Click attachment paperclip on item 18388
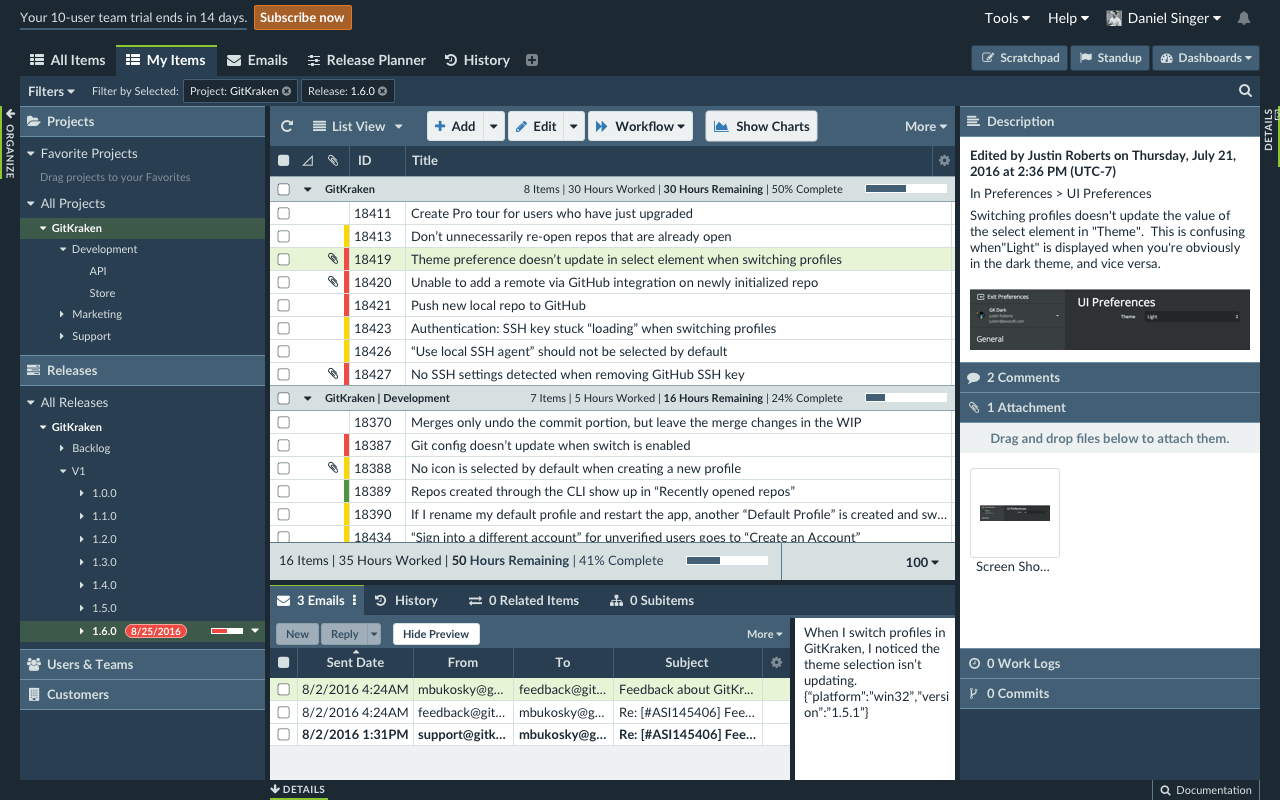 pyautogui.click(x=333, y=468)
